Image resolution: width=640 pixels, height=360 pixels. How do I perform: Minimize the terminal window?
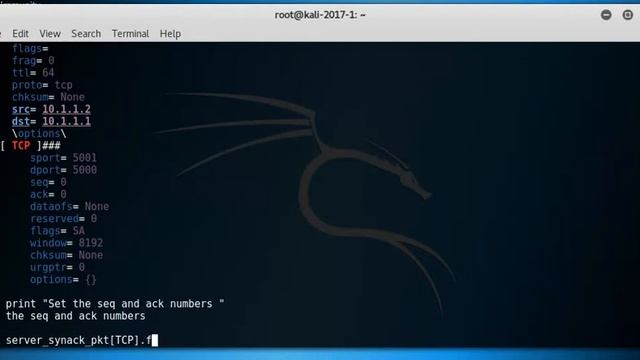(x=606, y=15)
